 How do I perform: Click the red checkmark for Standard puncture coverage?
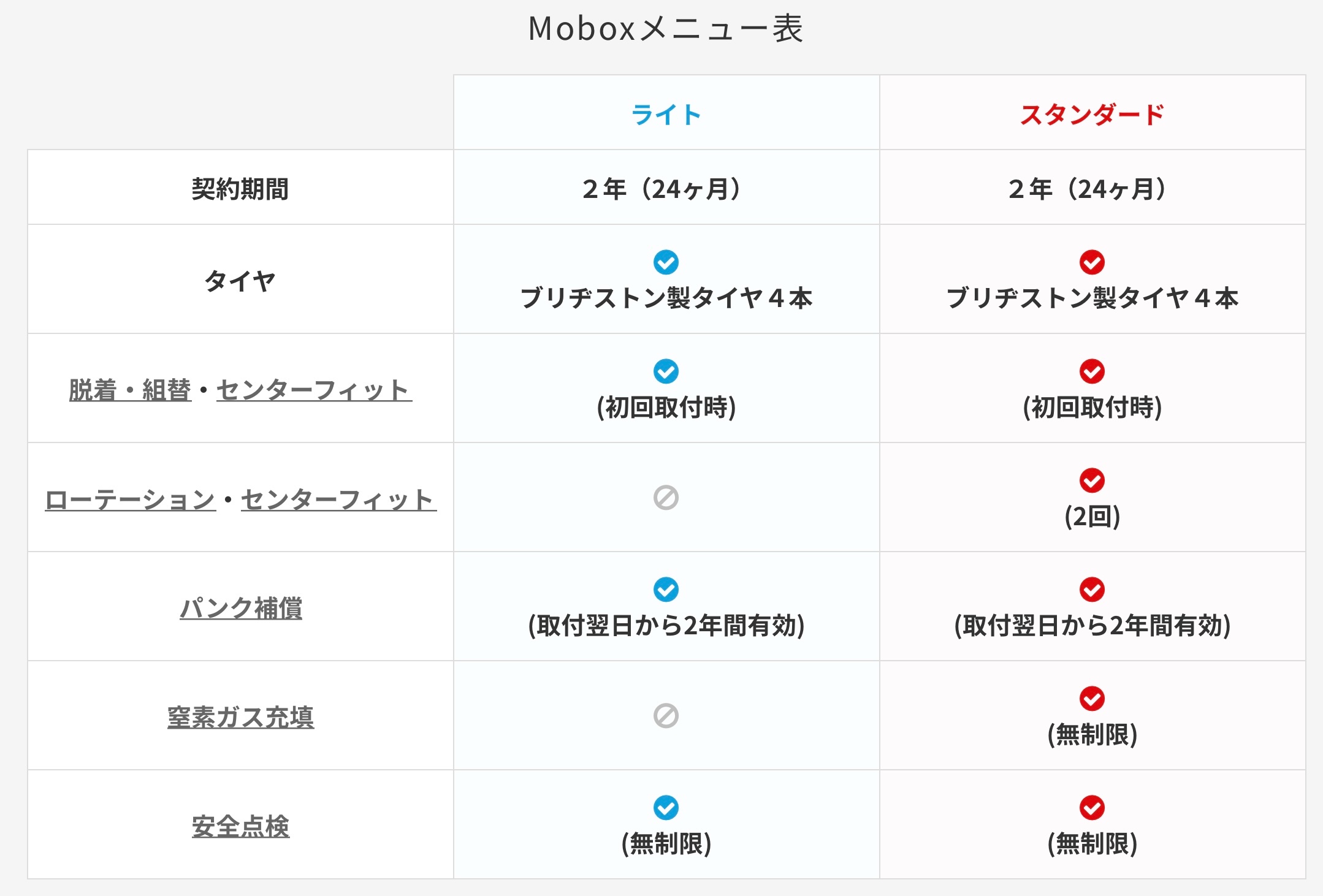click(1092, 590)
